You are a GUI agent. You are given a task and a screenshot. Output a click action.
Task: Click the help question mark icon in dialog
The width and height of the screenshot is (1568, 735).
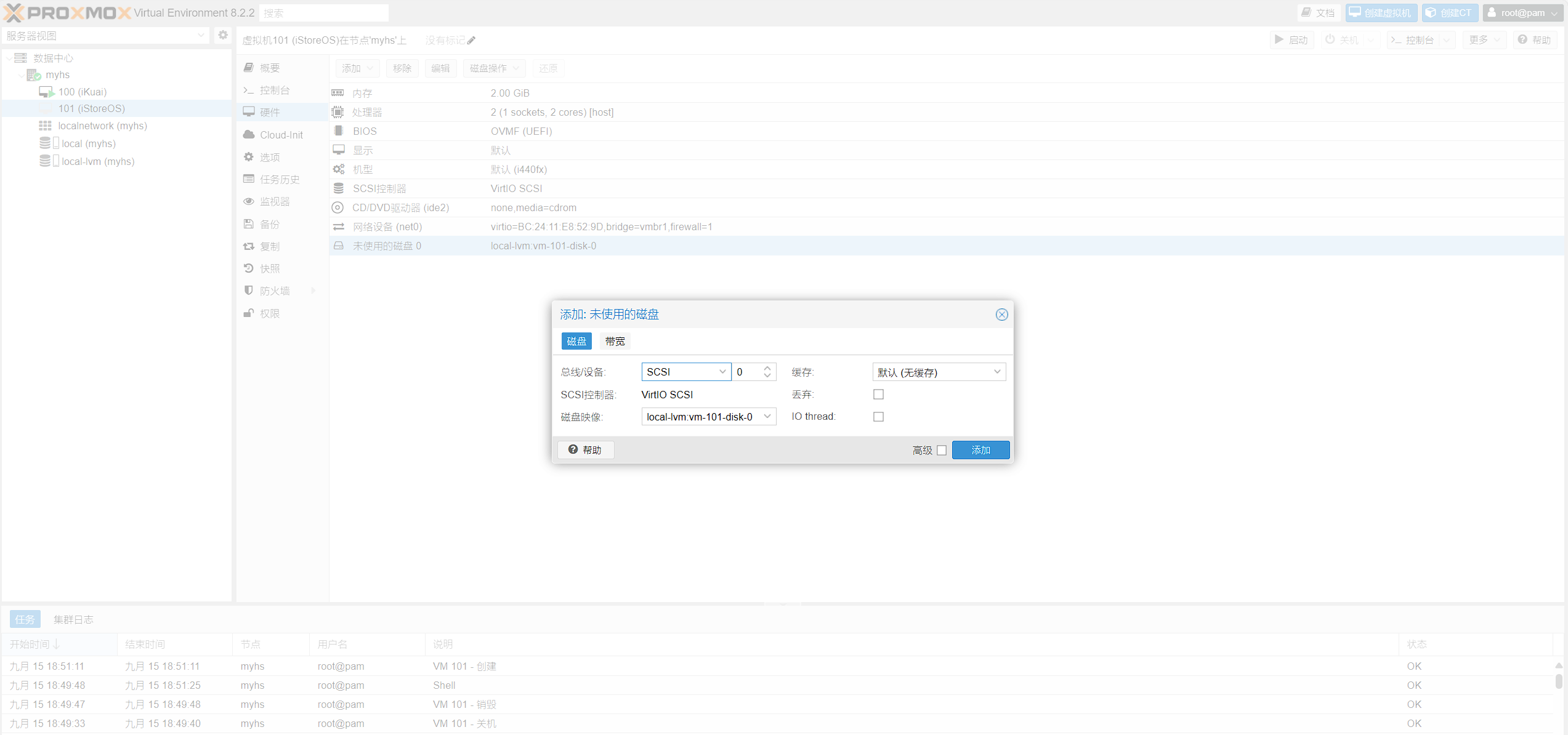click(573, 449)
